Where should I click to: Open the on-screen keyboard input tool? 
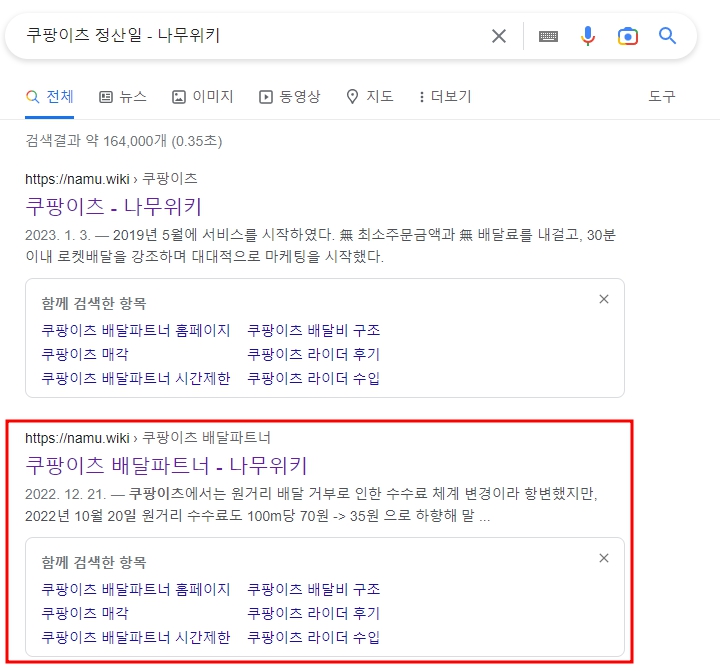click(x=548, y=36)
